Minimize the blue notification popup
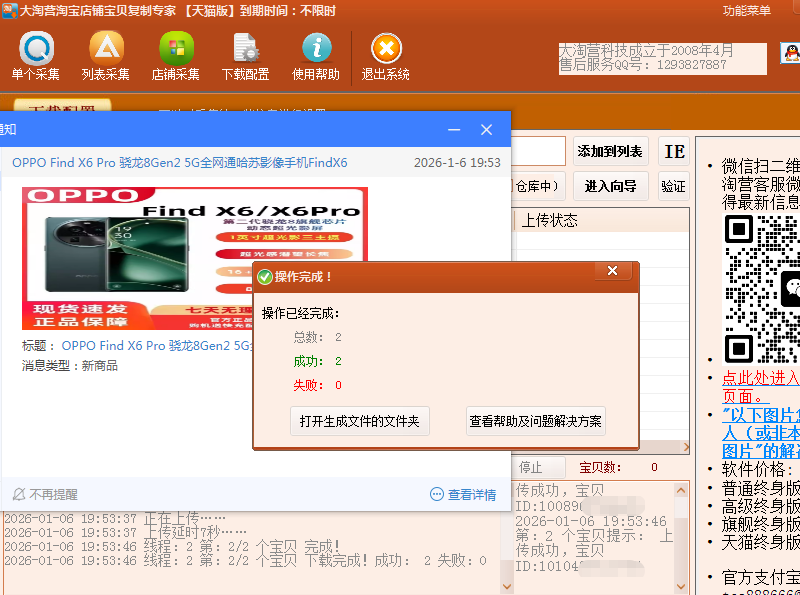The height and width of the screenshot is (595, 800). point(454,130)
